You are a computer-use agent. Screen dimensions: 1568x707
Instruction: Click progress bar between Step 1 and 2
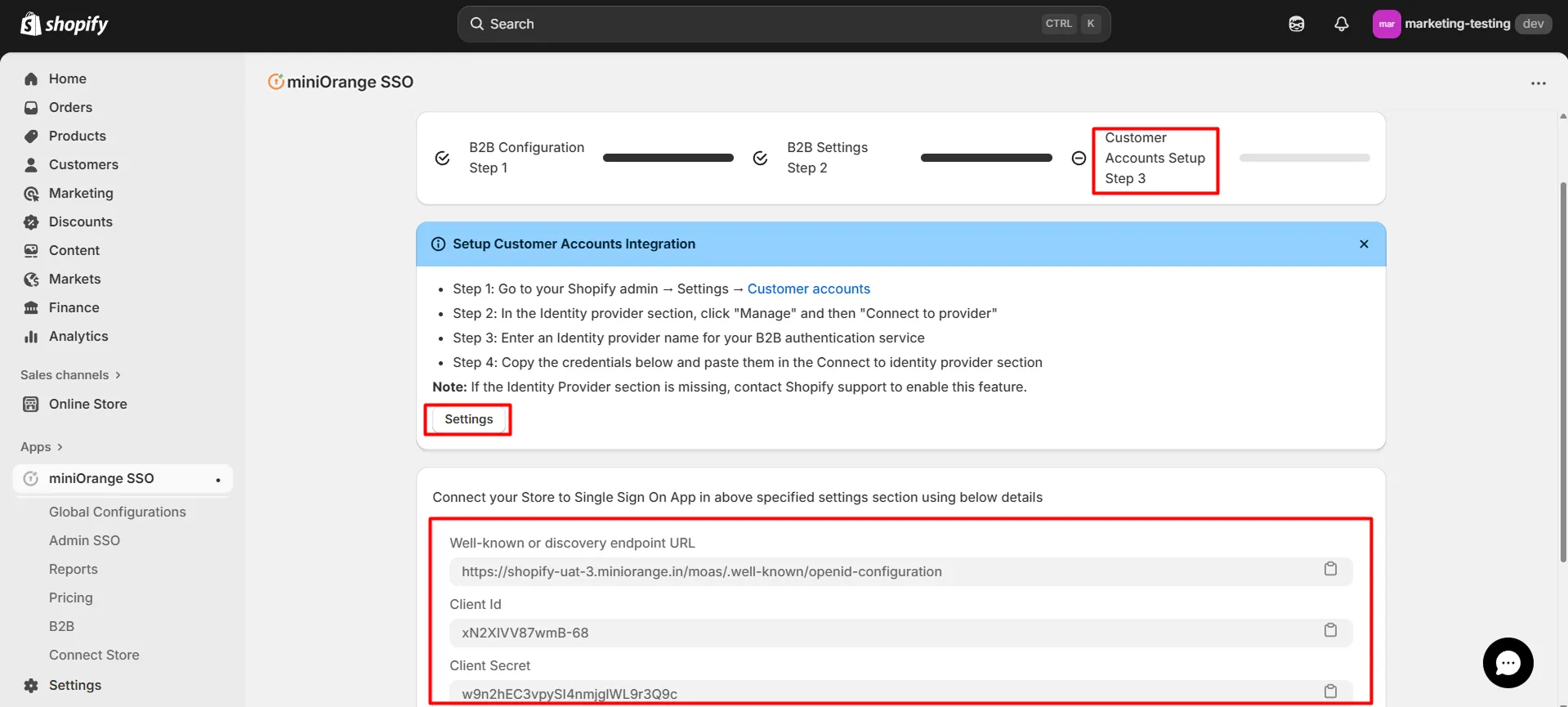(x=668, y=158)
